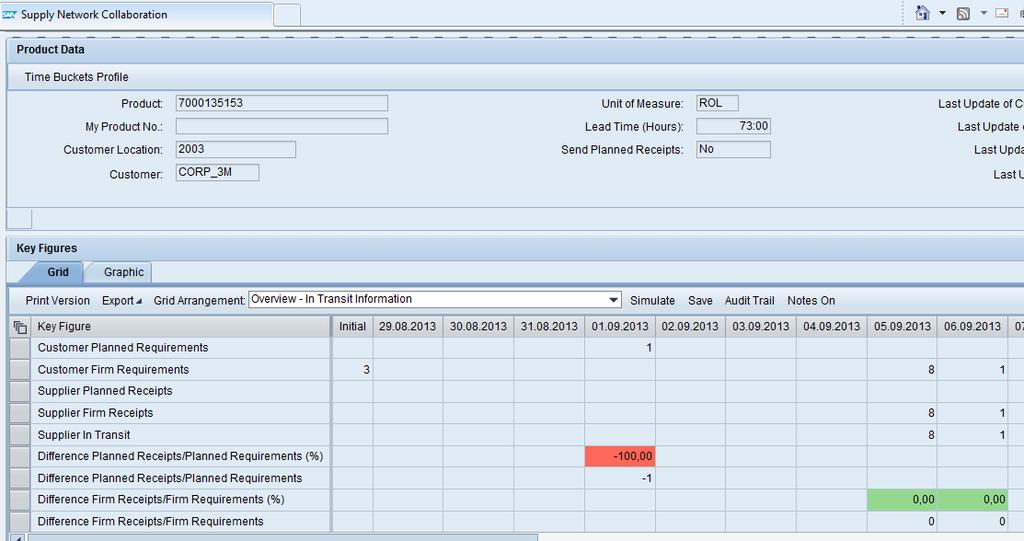The height and width of the screenshot is (541, 1024).
Task: Click the 01.09.2013 column header
Action: tap(620, 327)
